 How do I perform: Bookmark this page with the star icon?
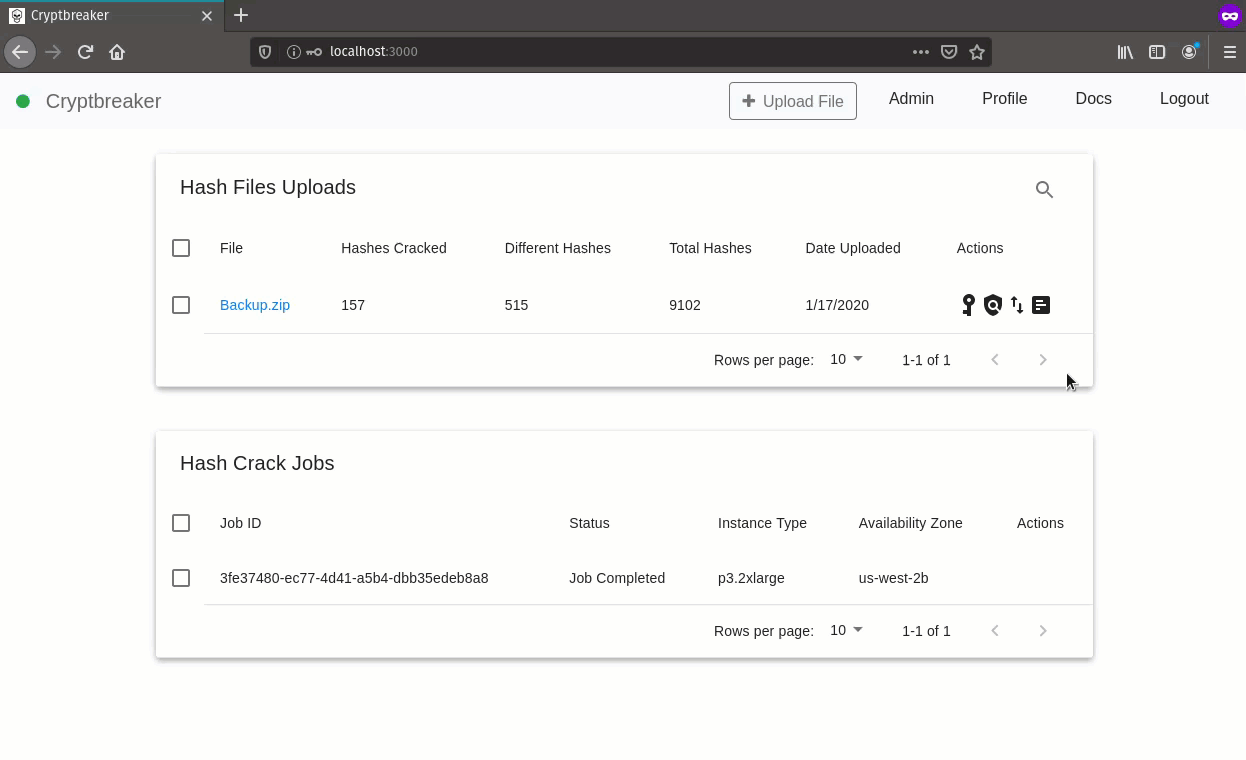coord(977,52)
